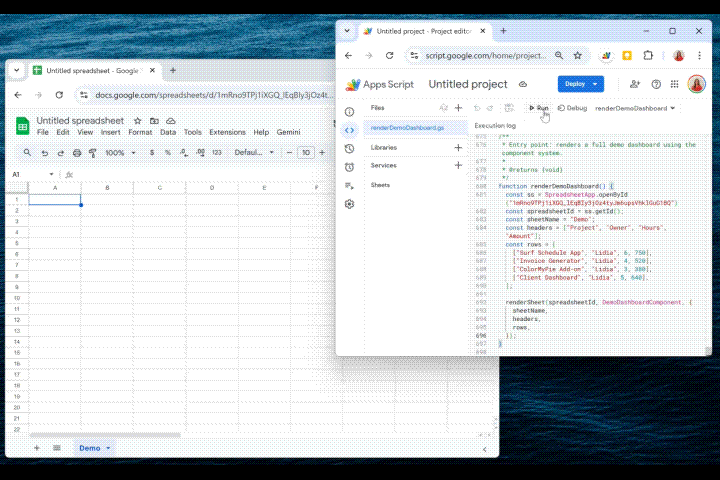Open the Deploy dropdown button
The height and width of the screenshot is (480, 720).
(x=580, y=84)
